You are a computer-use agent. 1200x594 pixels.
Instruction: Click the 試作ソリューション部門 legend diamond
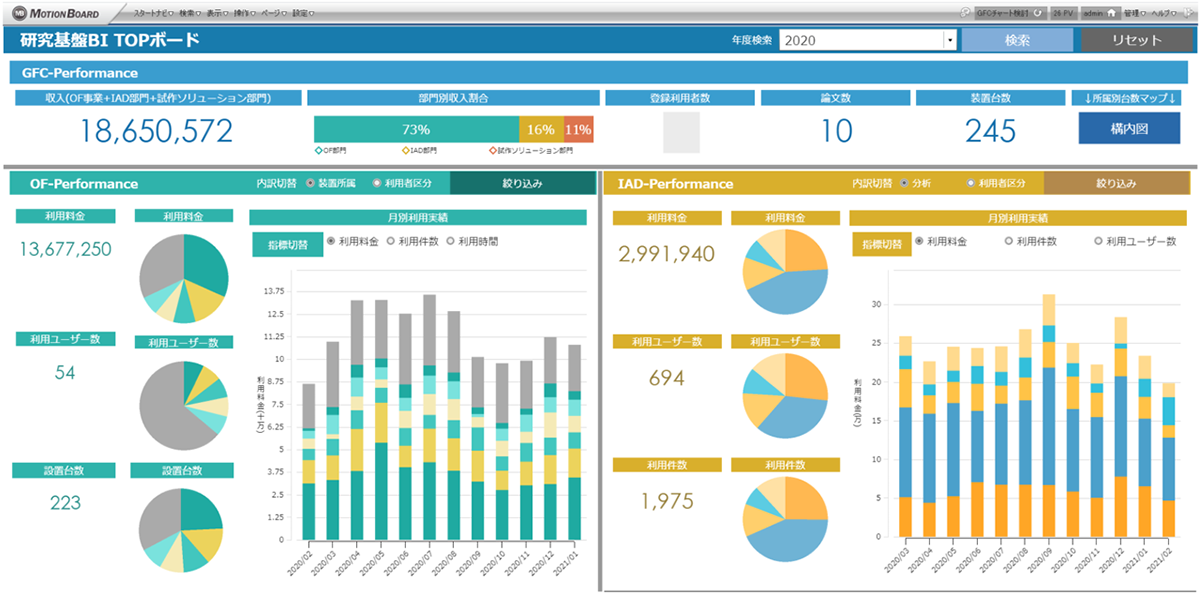point(493,150)
